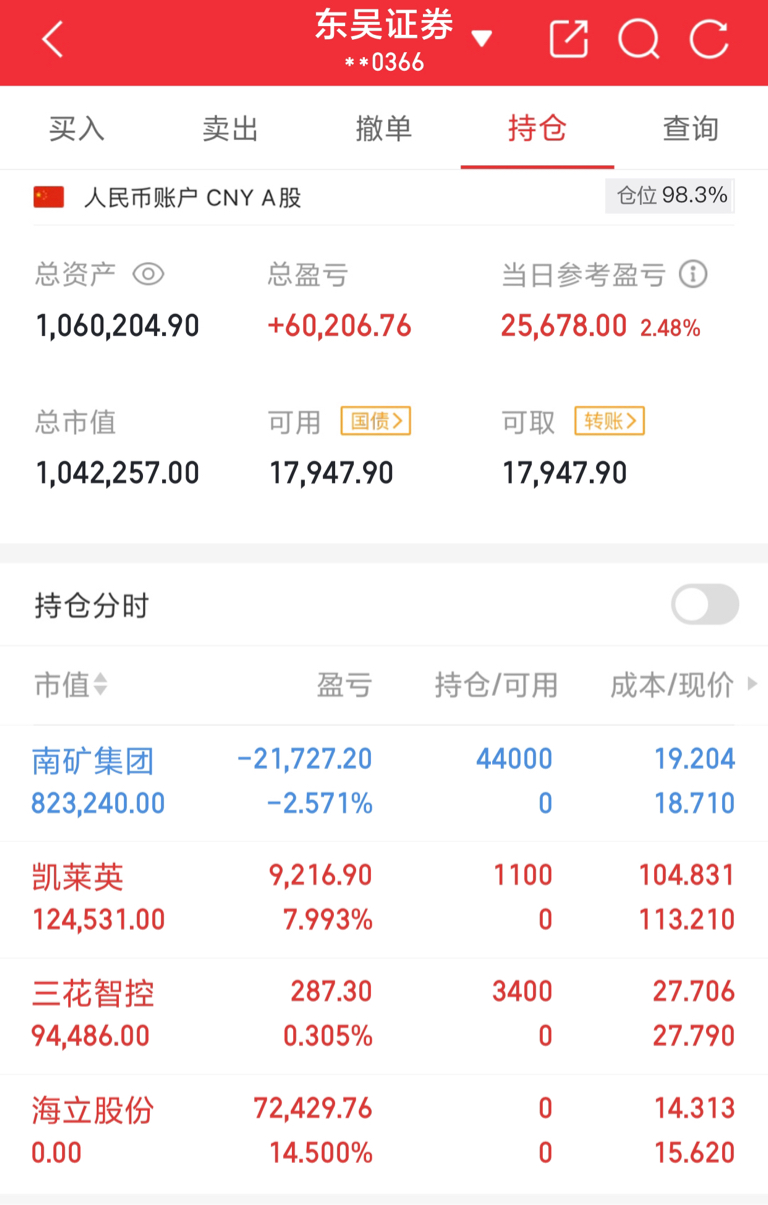Open the 撤单 tab
The image size is (768, 1205).
(x=384, y=129)
